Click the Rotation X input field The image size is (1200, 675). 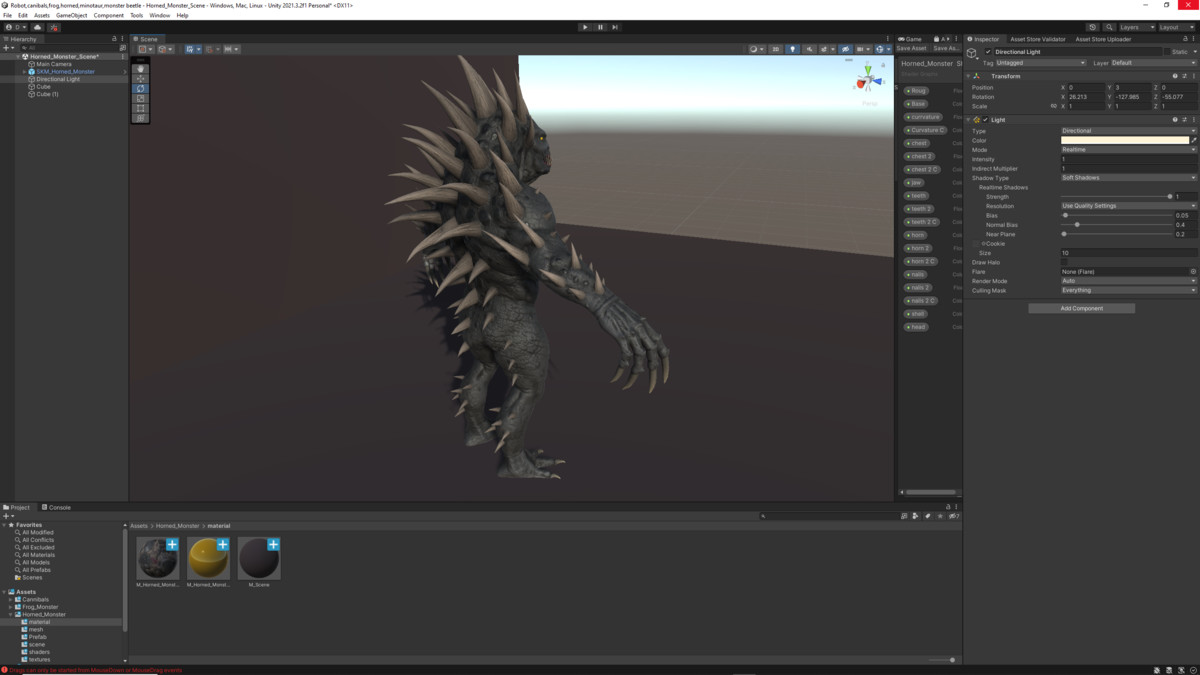[x=1086, y=97]
